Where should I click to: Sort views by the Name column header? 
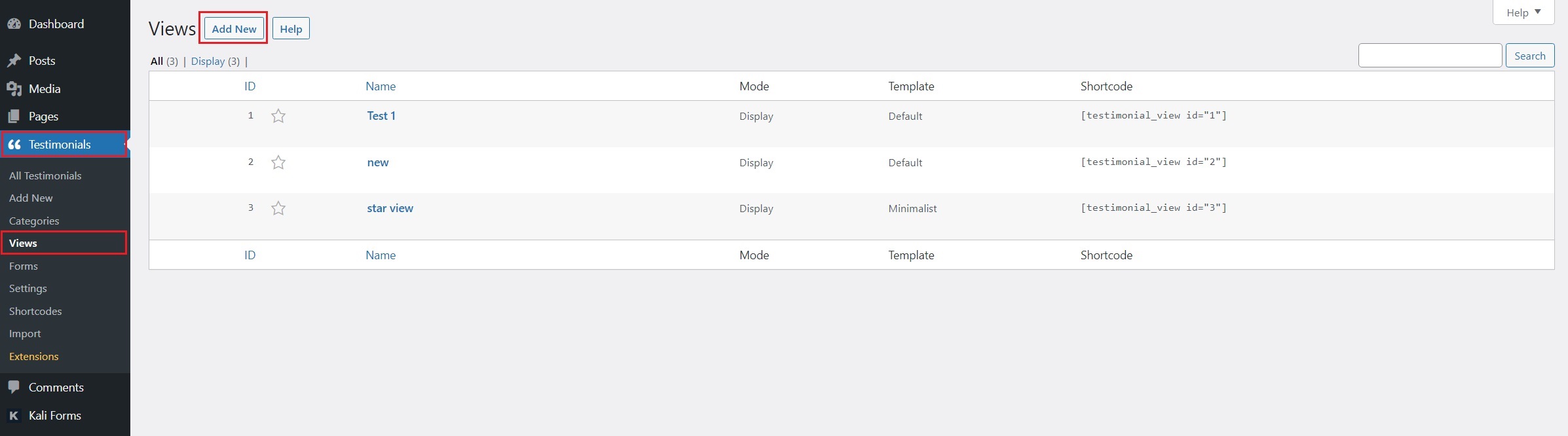tap(381, 86)
